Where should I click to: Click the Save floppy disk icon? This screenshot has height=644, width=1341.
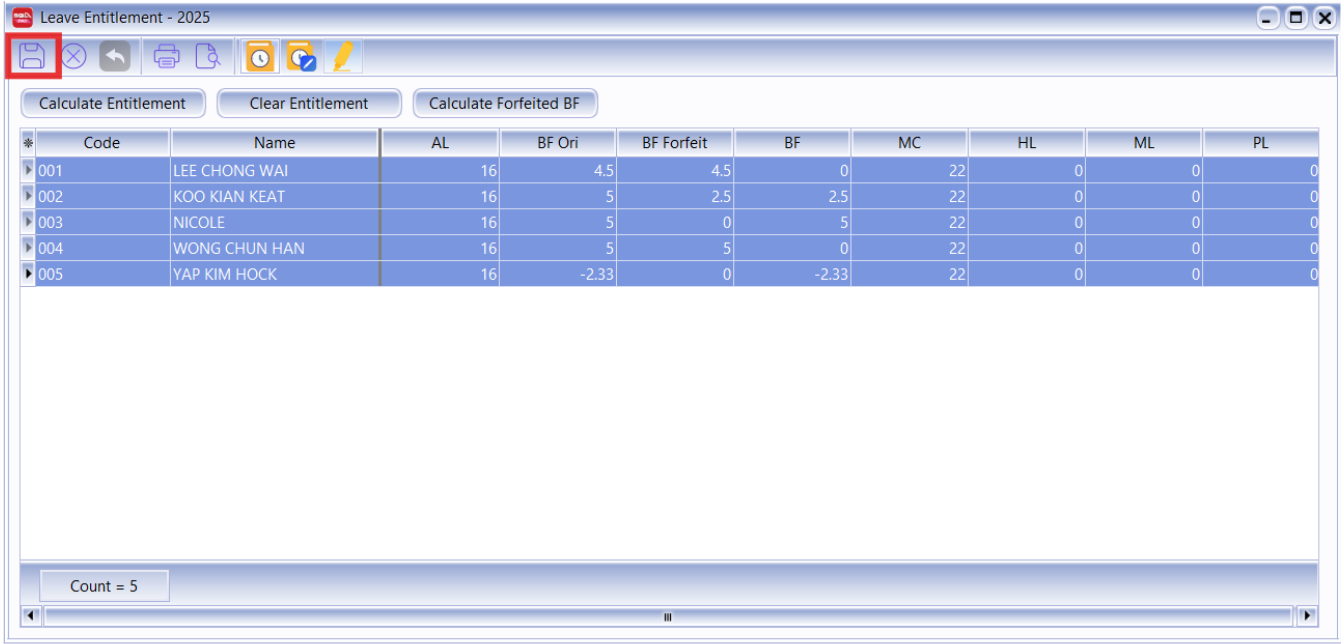(33, 56)
